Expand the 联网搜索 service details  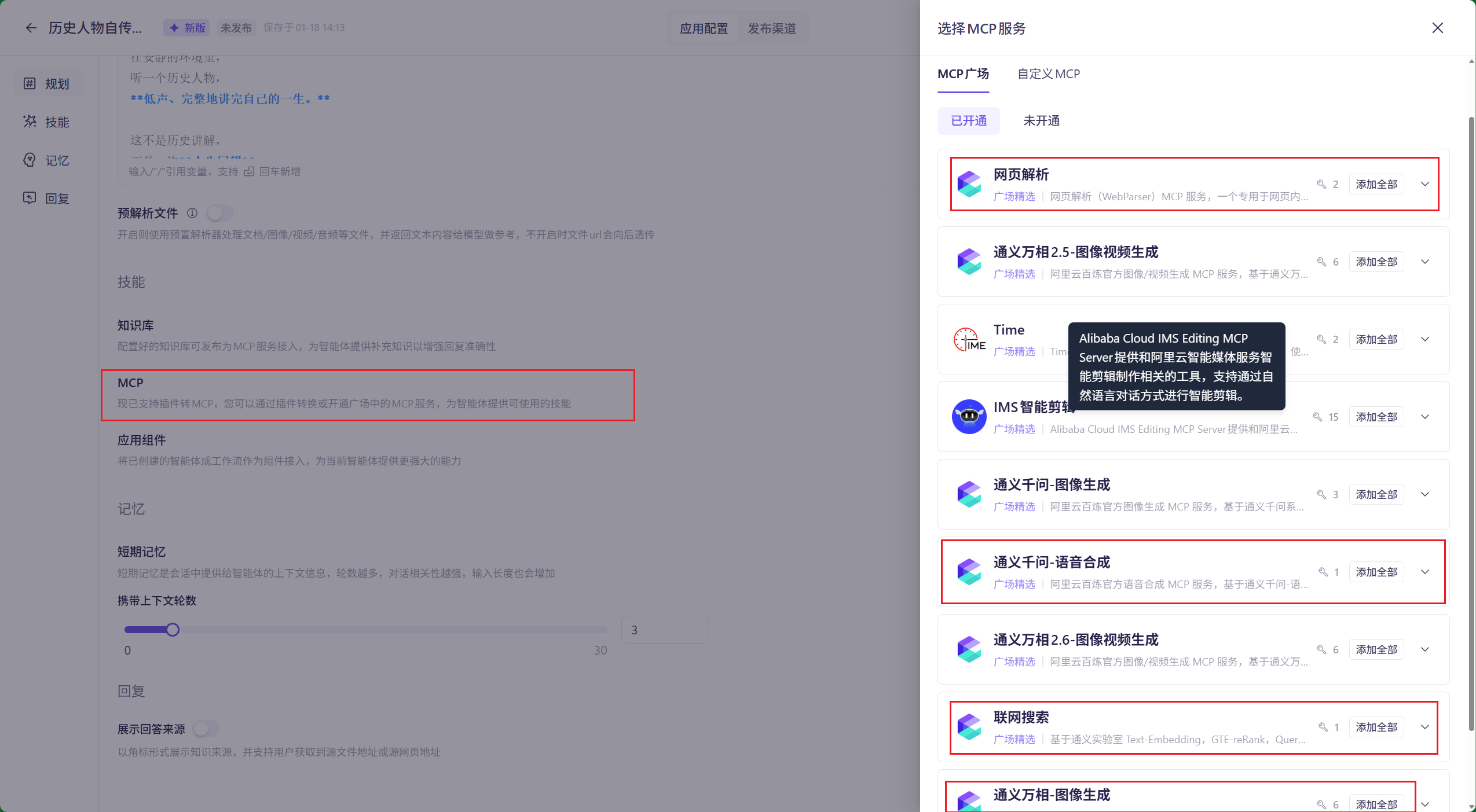tap(1425, 727)
